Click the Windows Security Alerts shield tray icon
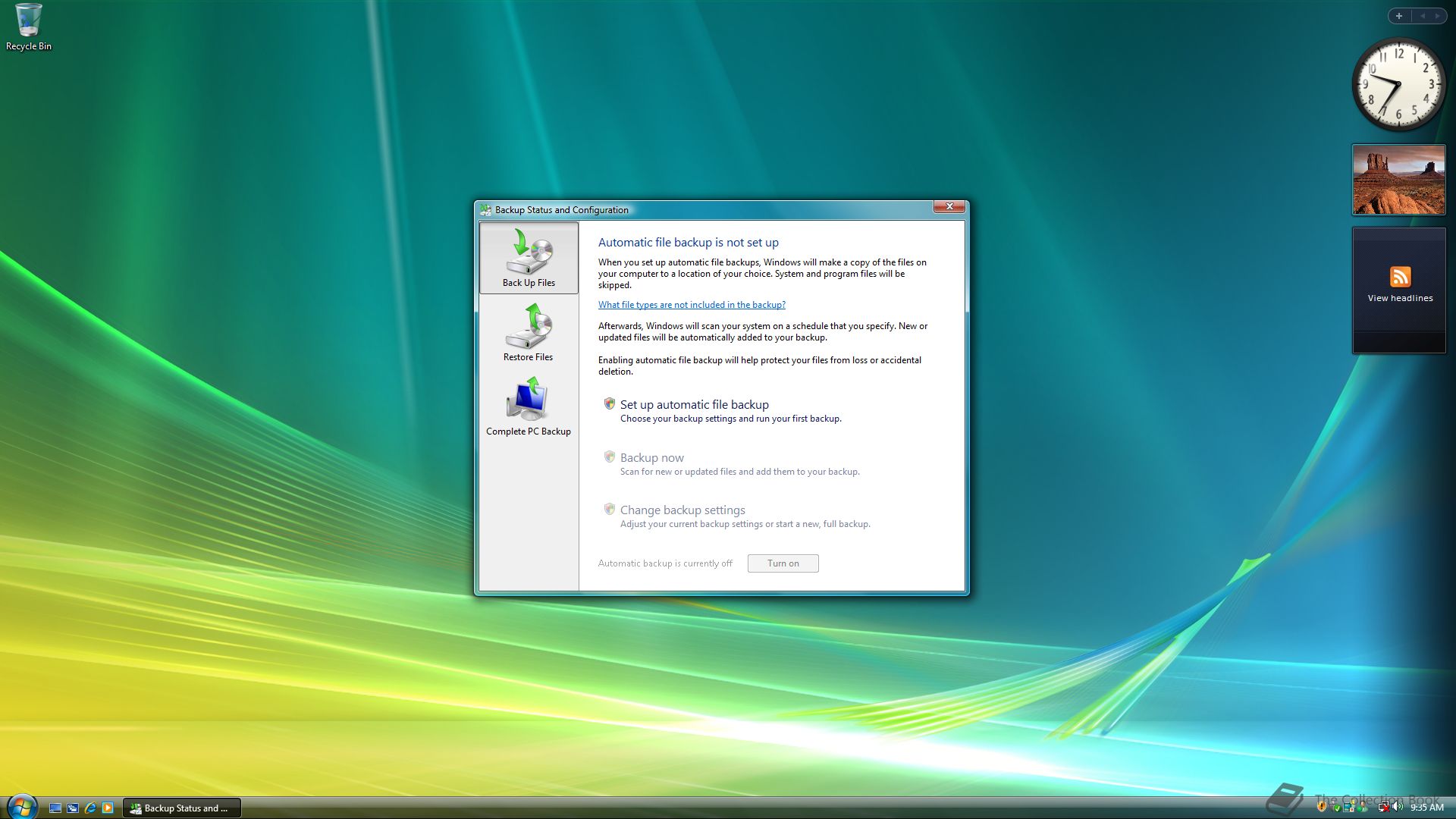 (x=1322, y=807)
